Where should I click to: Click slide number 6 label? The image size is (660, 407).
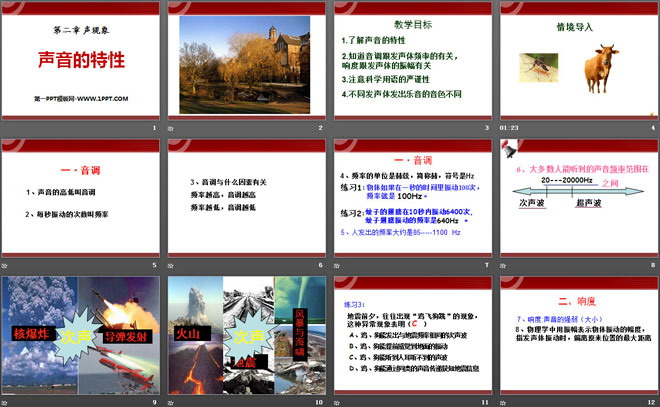tap(321, 265)
